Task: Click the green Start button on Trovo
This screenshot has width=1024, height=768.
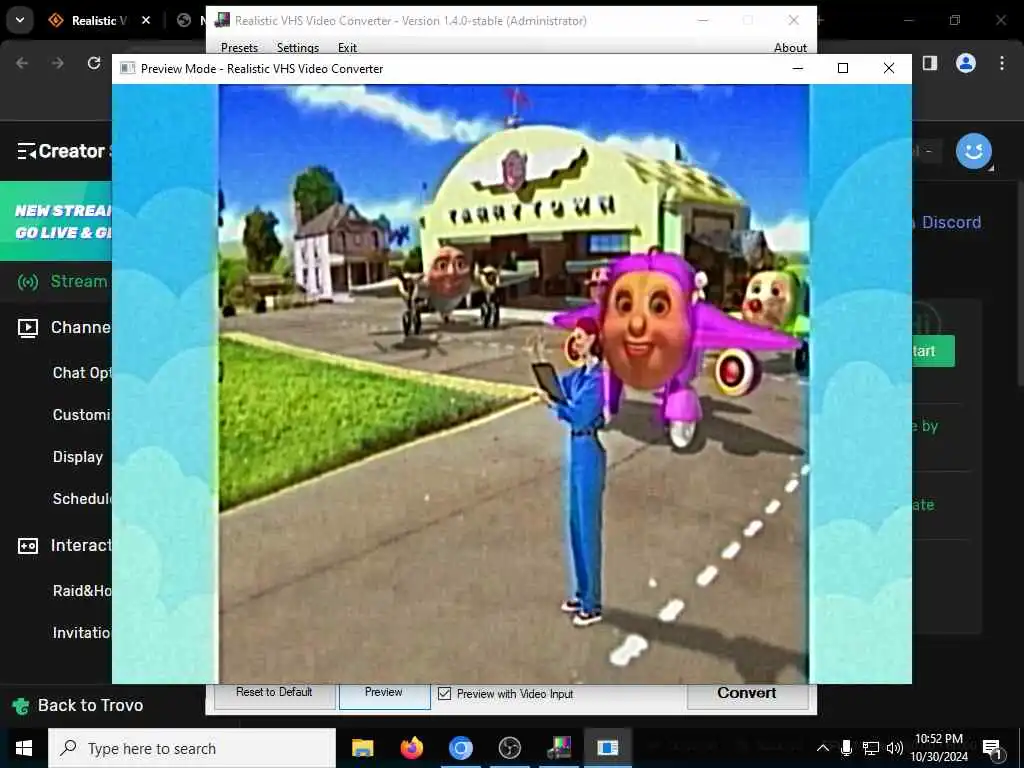Action: coord(933,351)
